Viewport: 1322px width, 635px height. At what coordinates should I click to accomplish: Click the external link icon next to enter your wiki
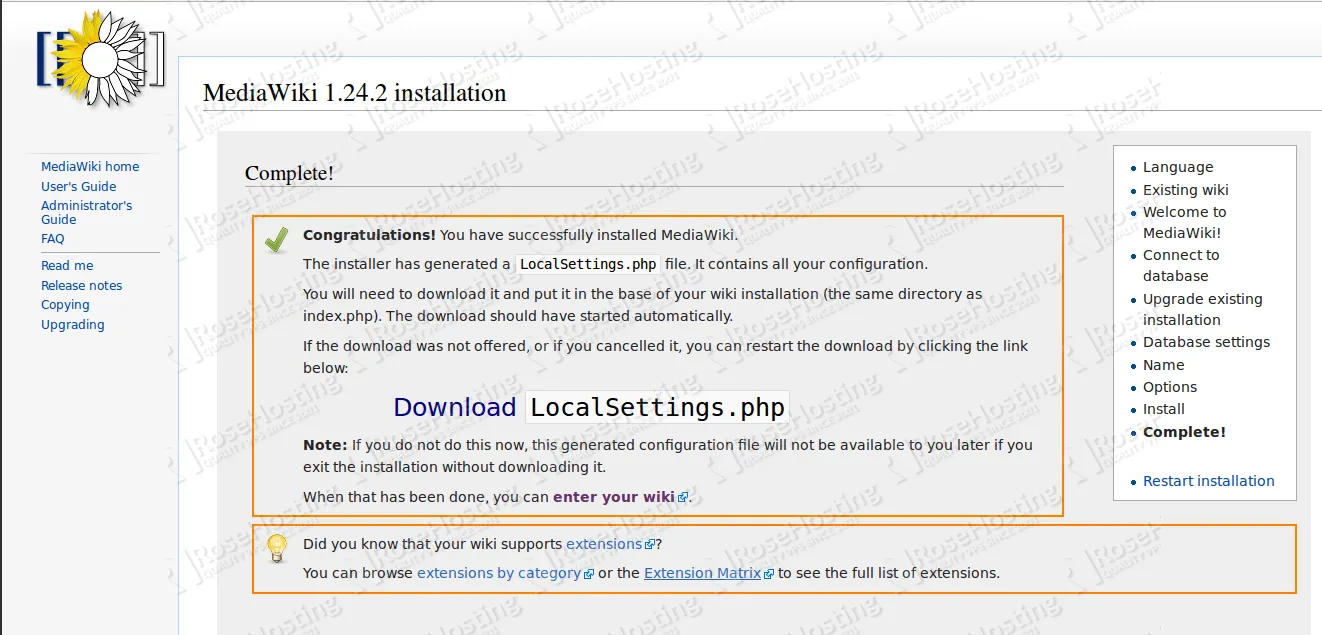[683, 496]
